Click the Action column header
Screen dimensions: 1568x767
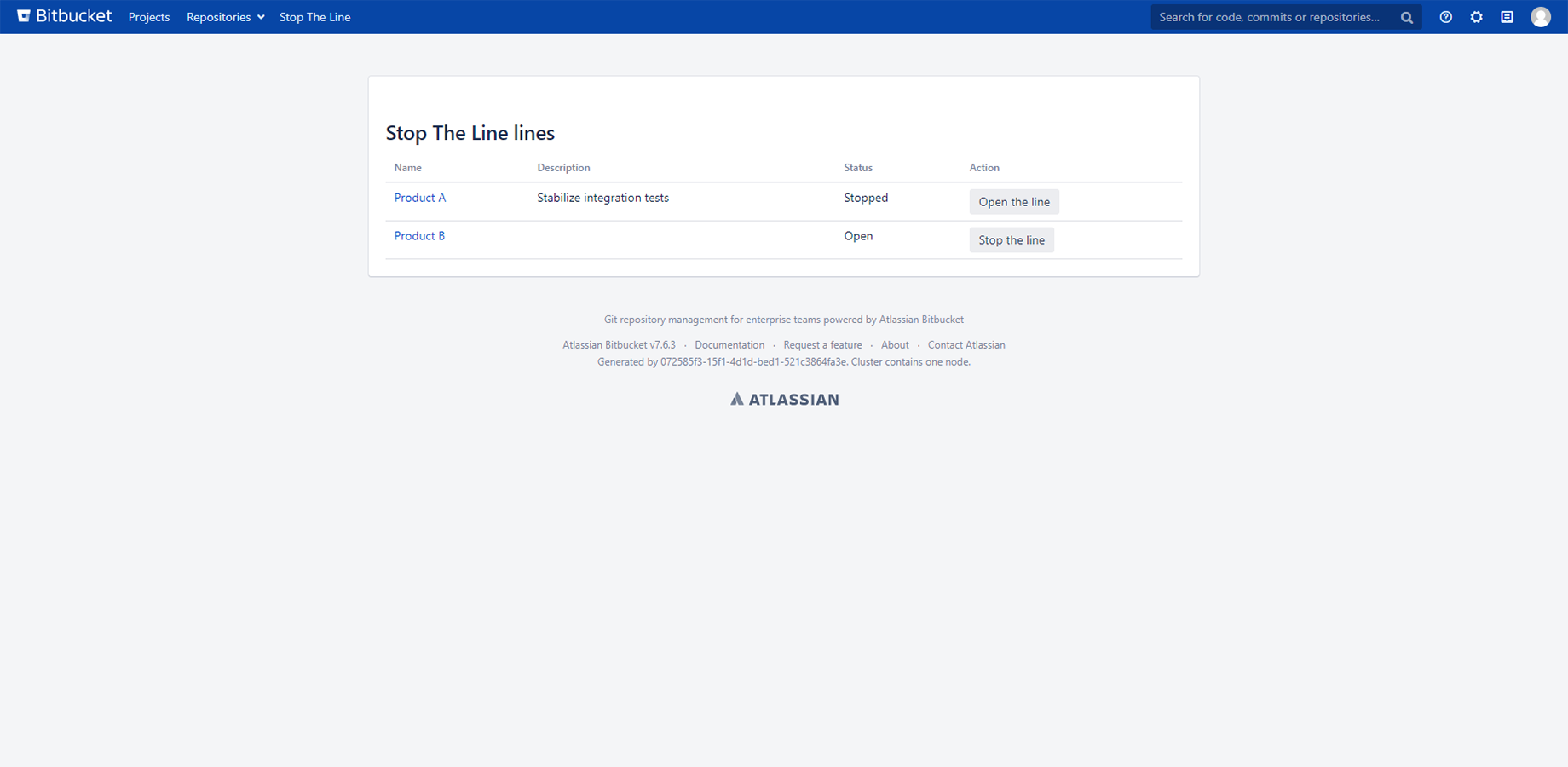[984, 168]
